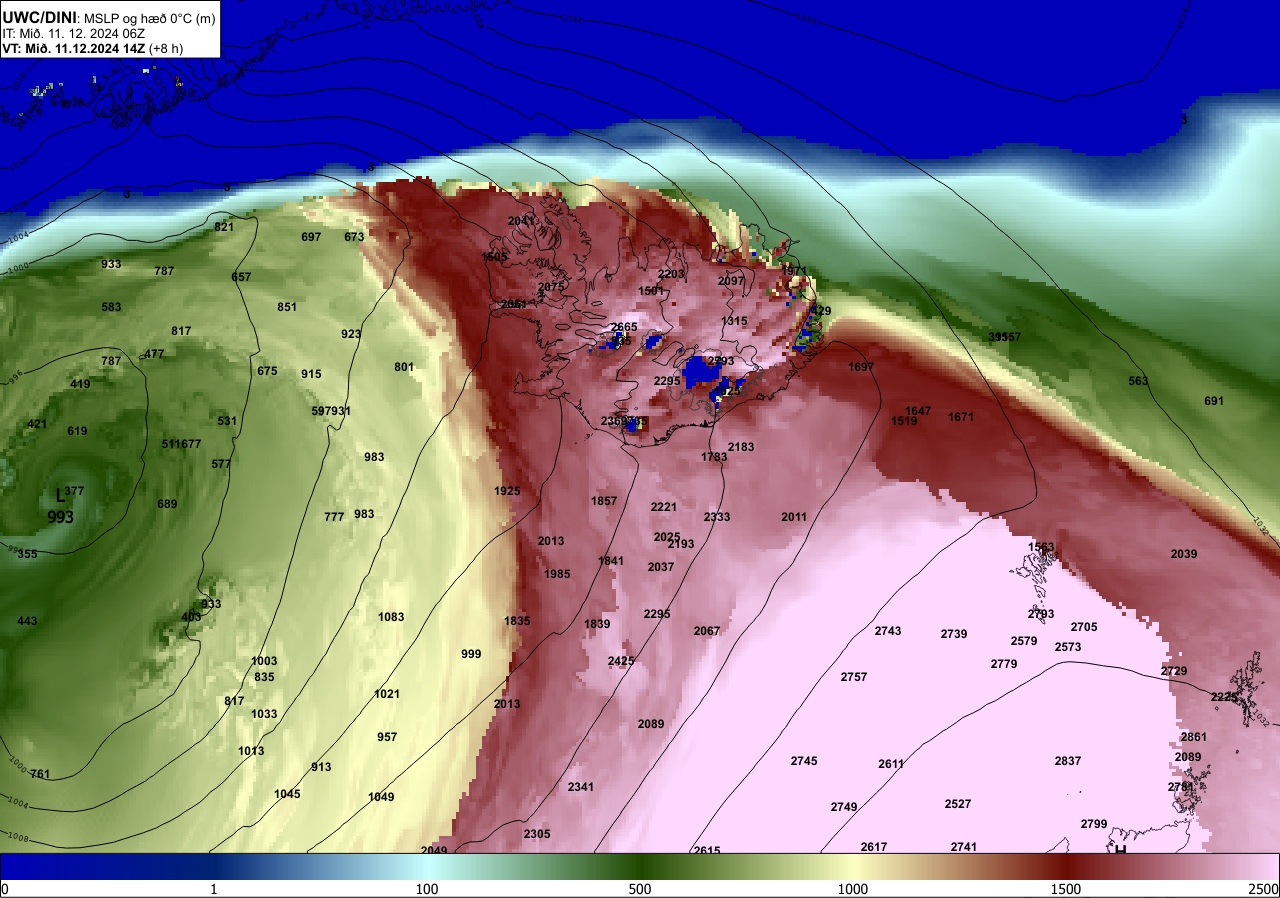
Task: Click the height value 2665
Action: 624,327
